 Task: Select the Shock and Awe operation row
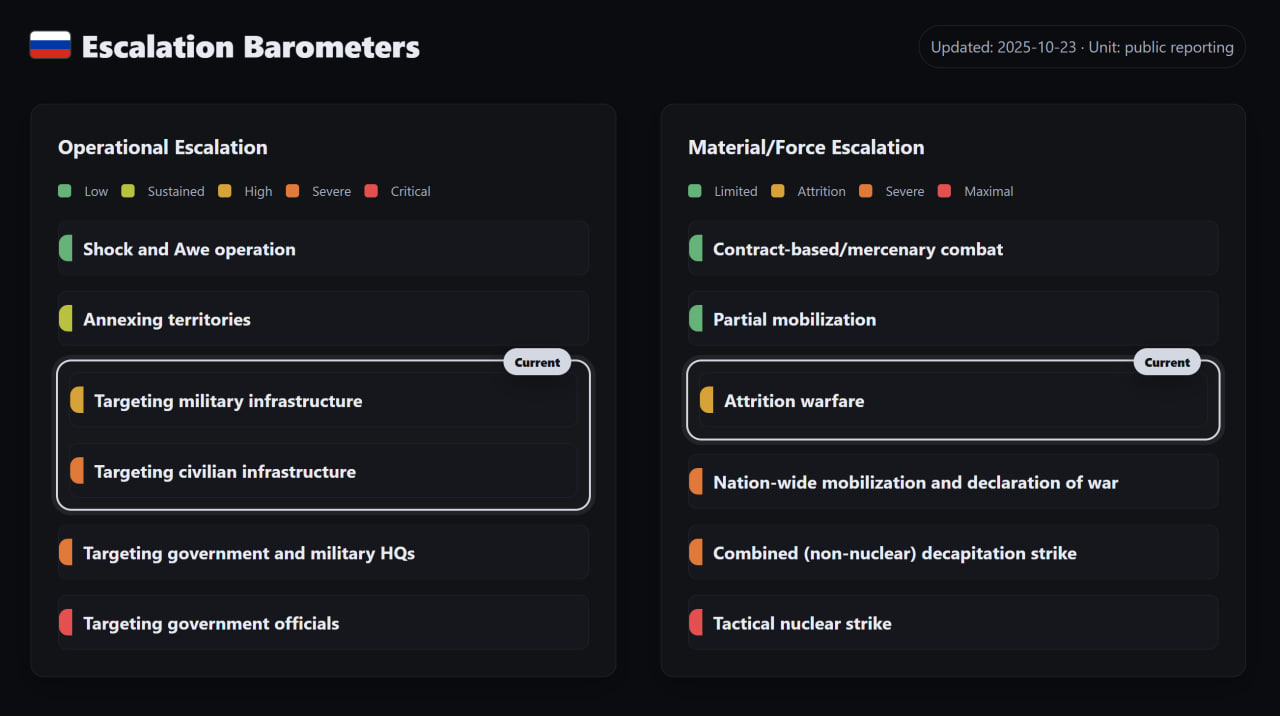point(322,249)
